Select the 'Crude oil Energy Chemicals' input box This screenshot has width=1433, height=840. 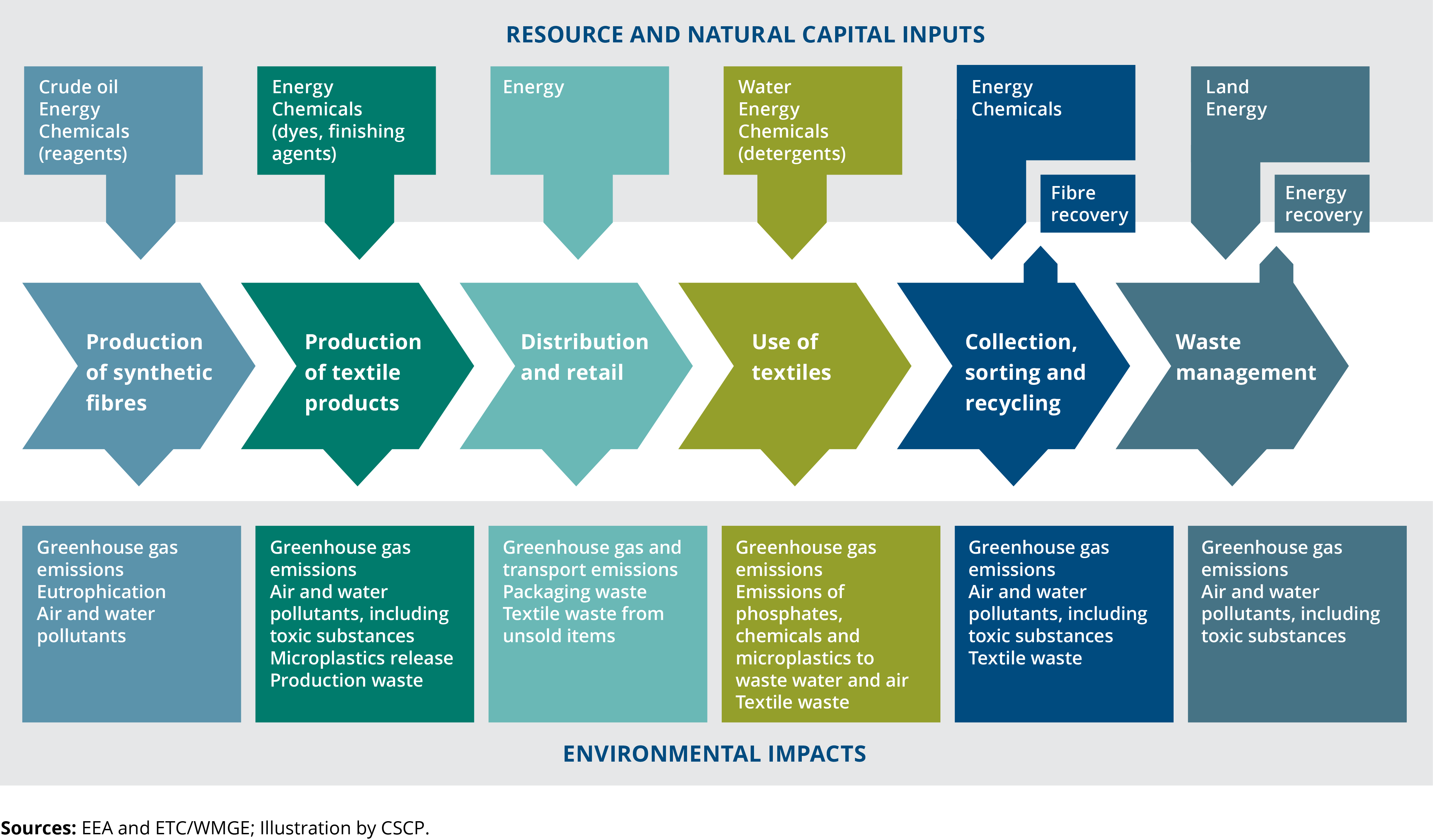coord(113,120)
